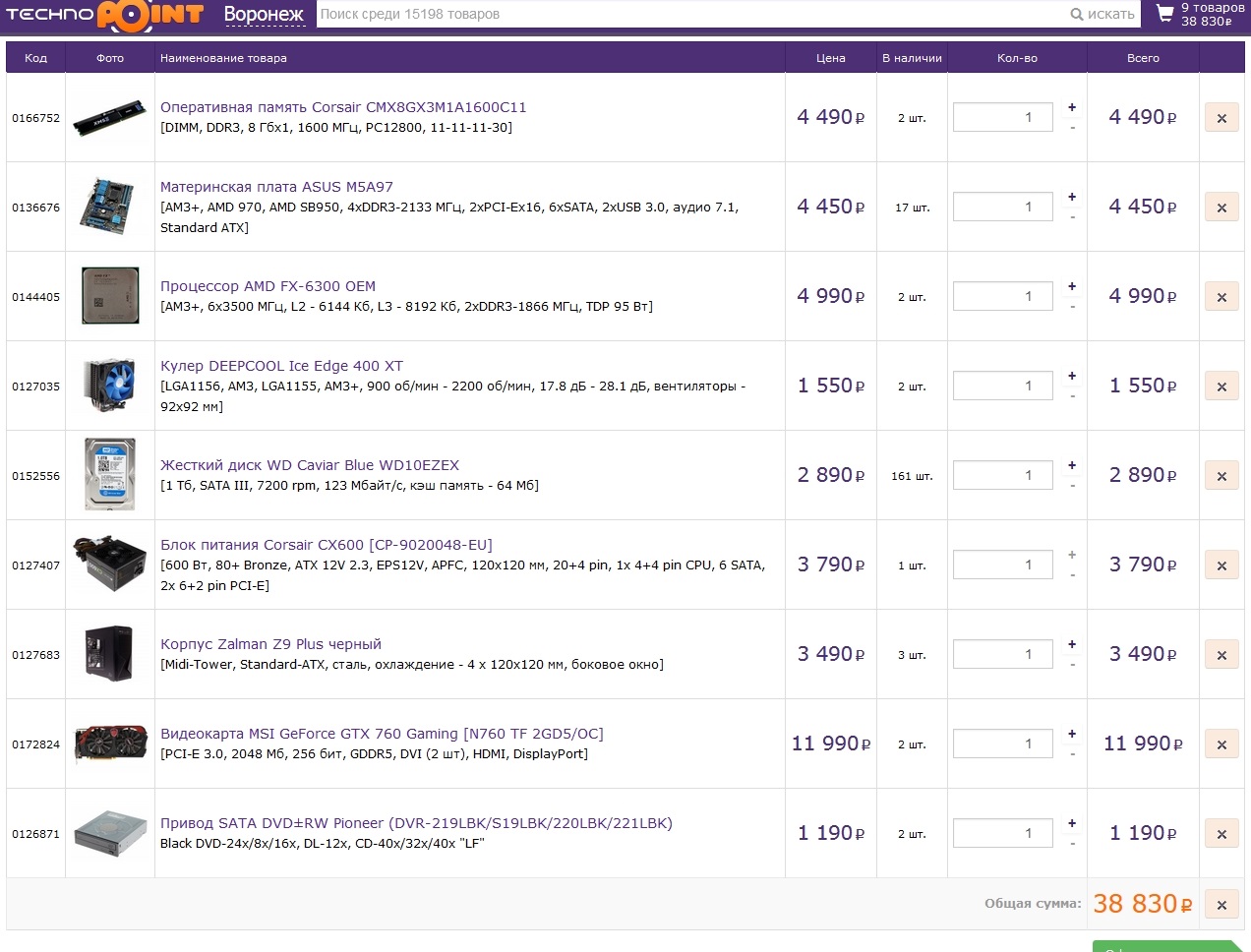The width and height of the screenshot is (1251, 952).
Task: Click the 38 830 total sum
Action: pos(1143,904)
